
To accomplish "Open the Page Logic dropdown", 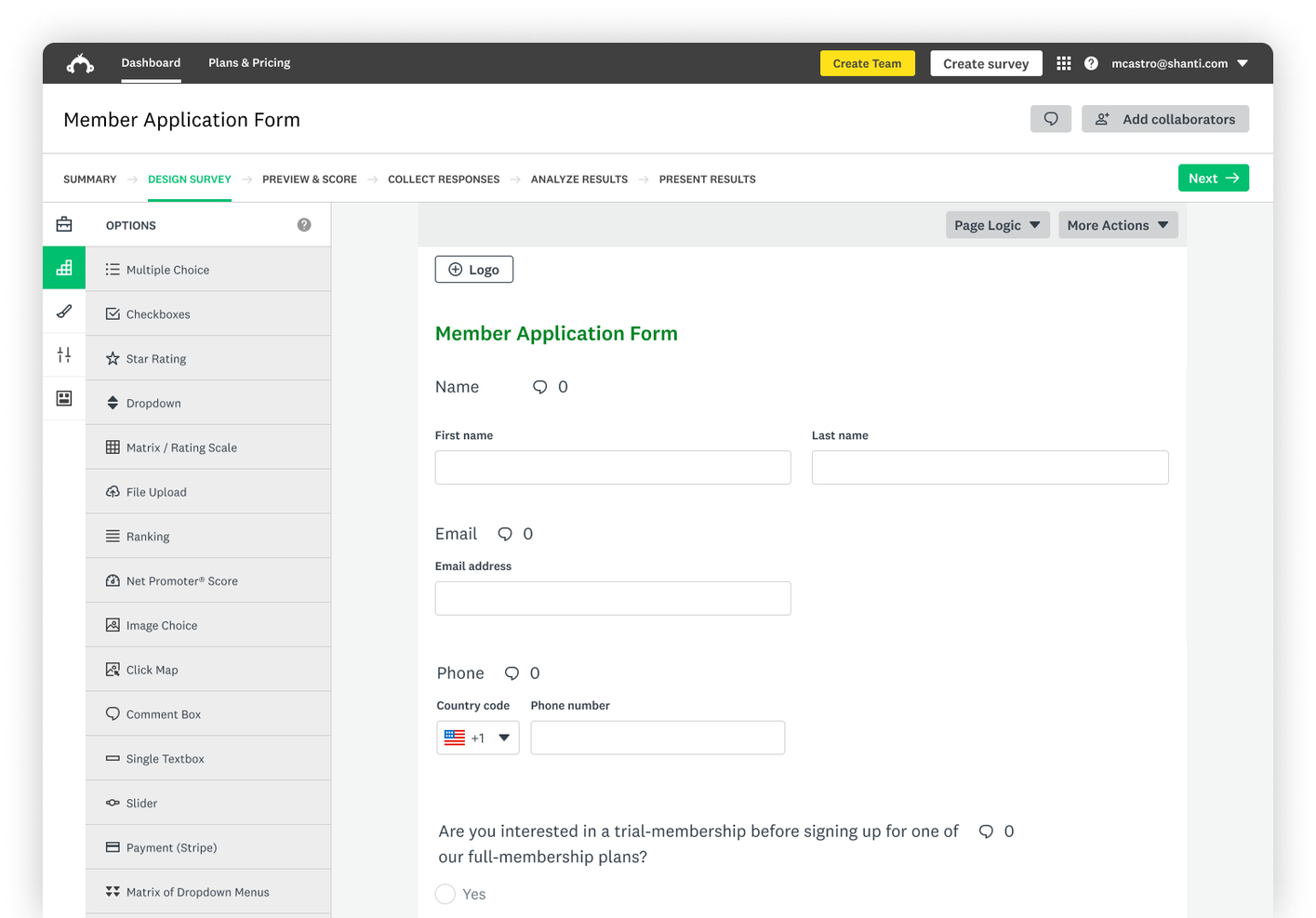I will (997, 224).
